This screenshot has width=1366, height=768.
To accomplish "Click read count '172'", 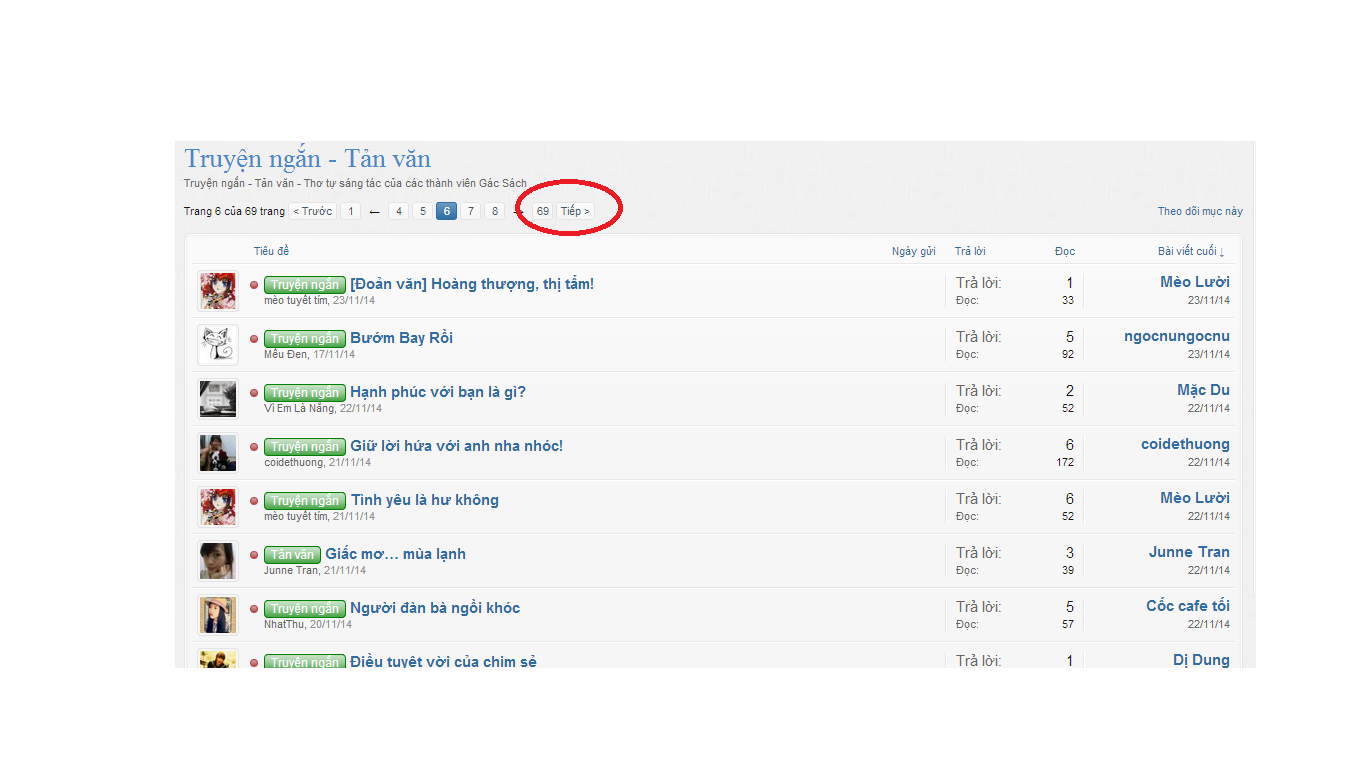I will point(1065,462).
